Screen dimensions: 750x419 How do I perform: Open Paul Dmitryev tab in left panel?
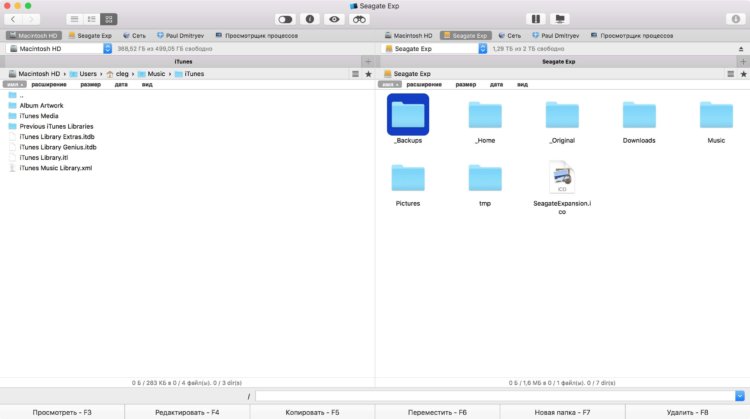coord(181,35)
